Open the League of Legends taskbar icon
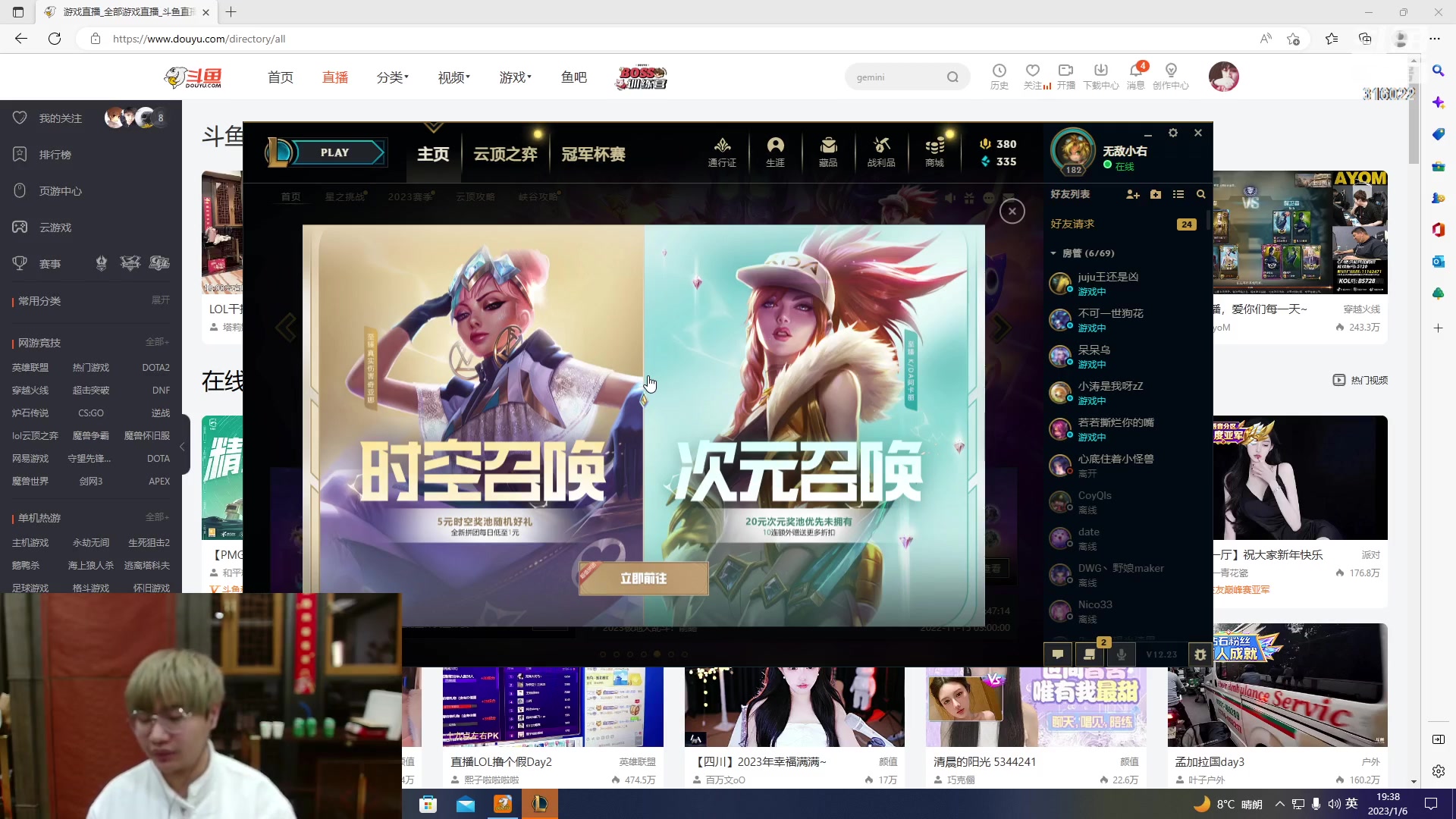 click(540, 804)
